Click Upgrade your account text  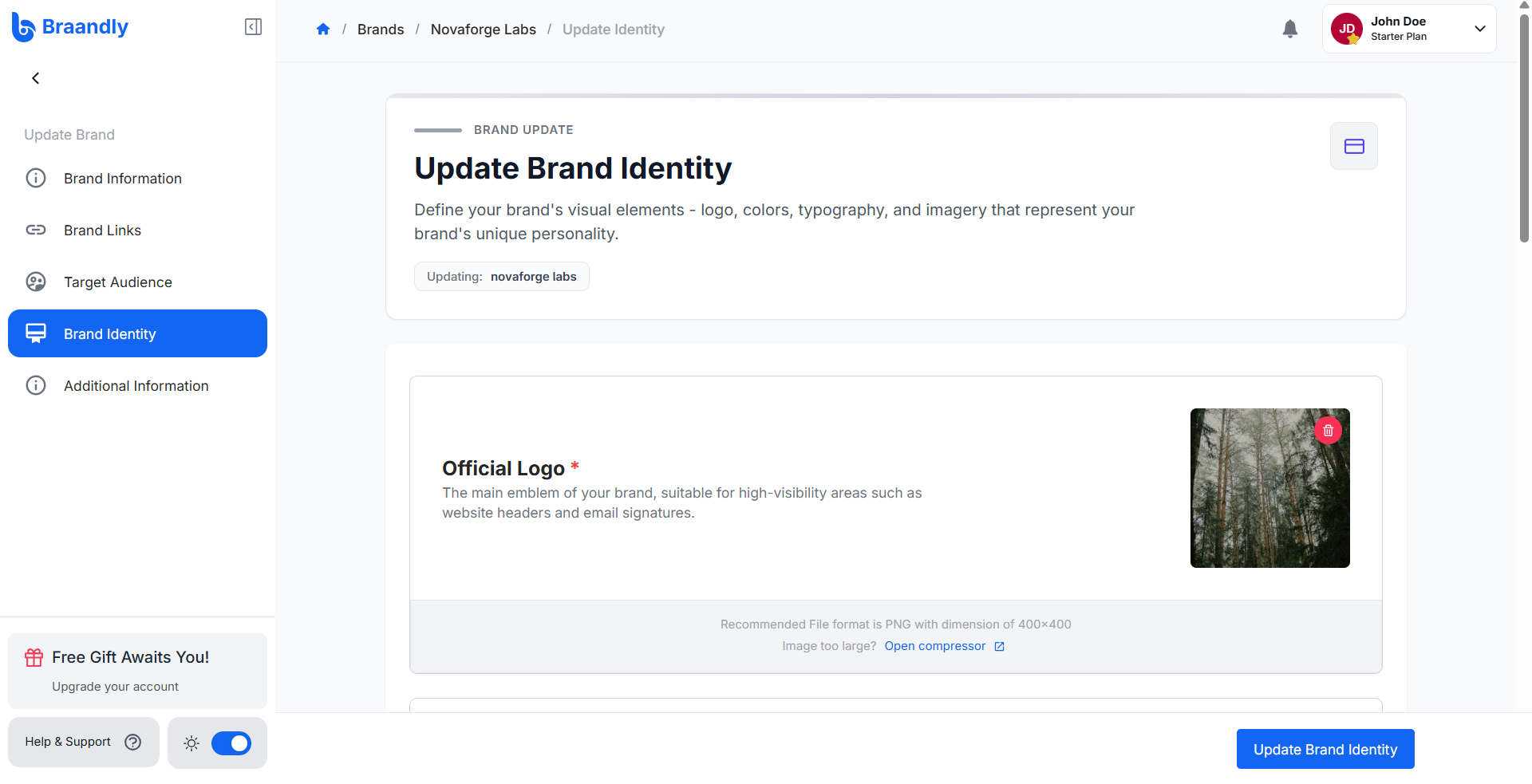click(115, 687)
